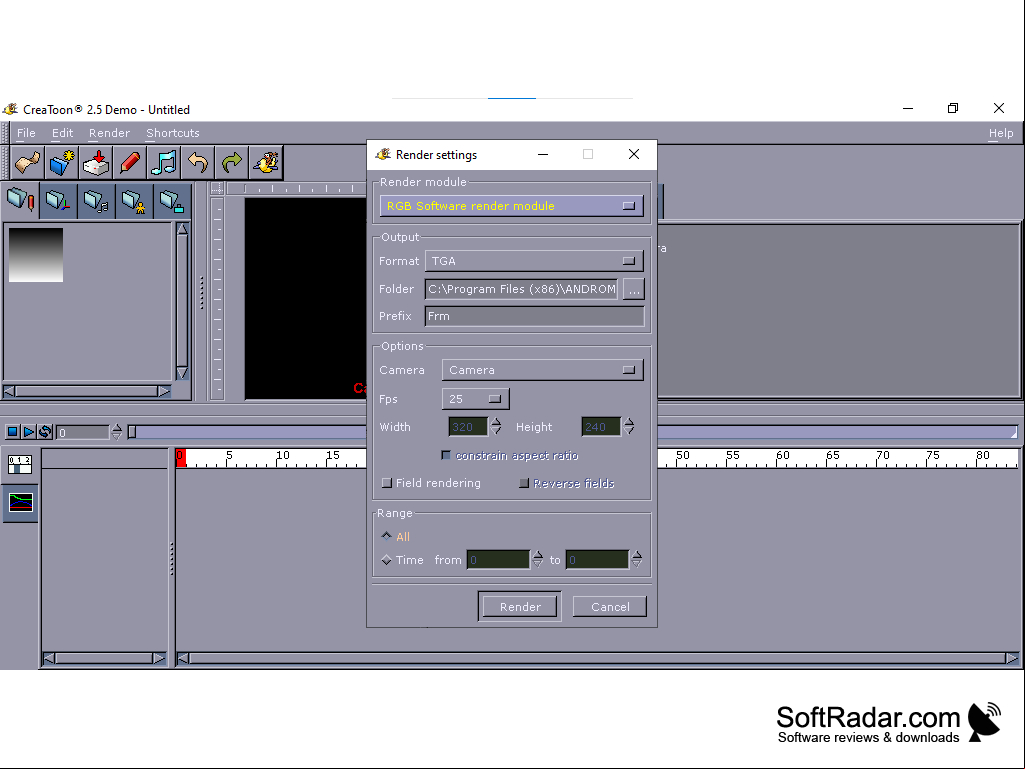Stop playback with the square button
Screen dimensions: 1025x769
coord(12,432)
